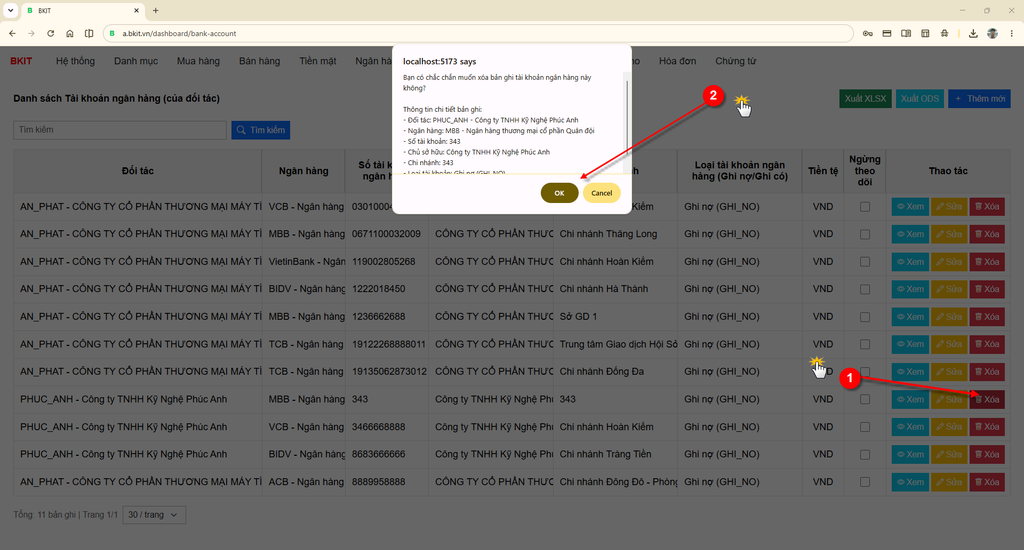Image resolution: width=1024 pixels, height=550 pixels.
Task: Click the Xuất ODS export button
Action: point(920,99)
